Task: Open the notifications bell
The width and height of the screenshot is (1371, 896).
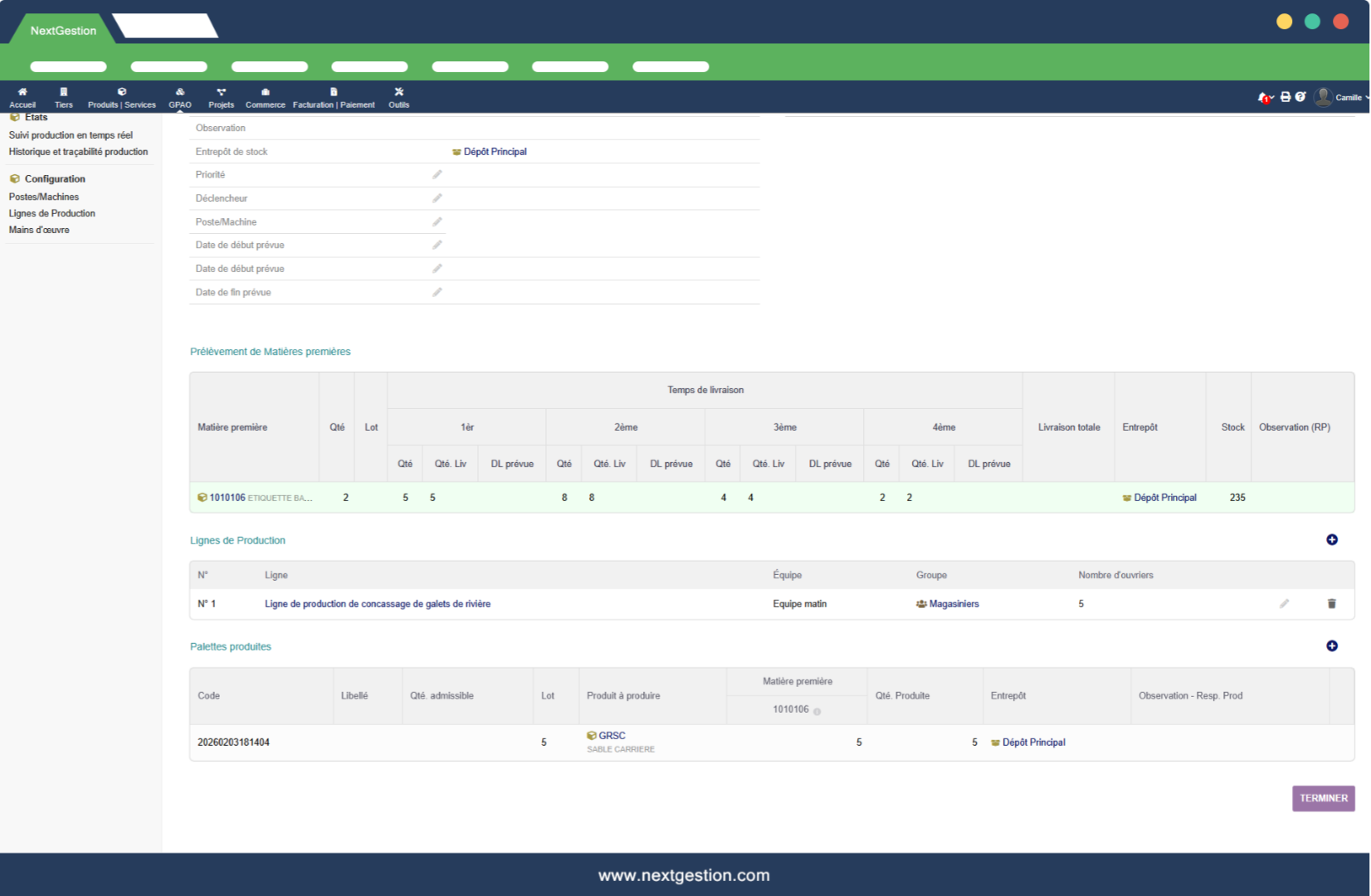Action: [x=1262, y=98]
